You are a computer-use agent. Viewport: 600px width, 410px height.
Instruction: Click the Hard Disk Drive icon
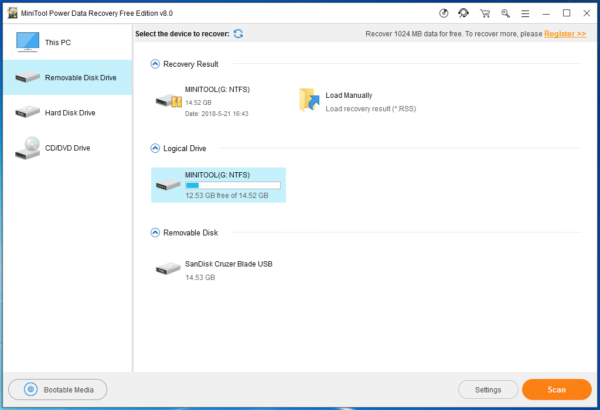pyautogui.click(x=28, y=112)
